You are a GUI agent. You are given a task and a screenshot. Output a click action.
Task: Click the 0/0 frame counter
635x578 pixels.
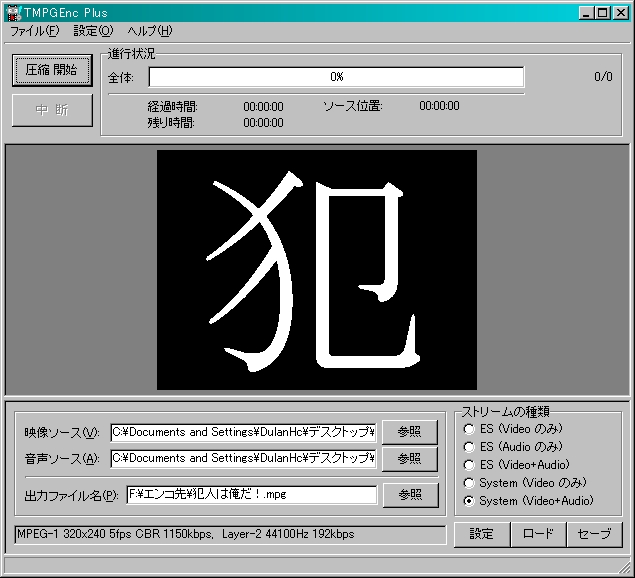pyautogui.click(x=603, y=77)
